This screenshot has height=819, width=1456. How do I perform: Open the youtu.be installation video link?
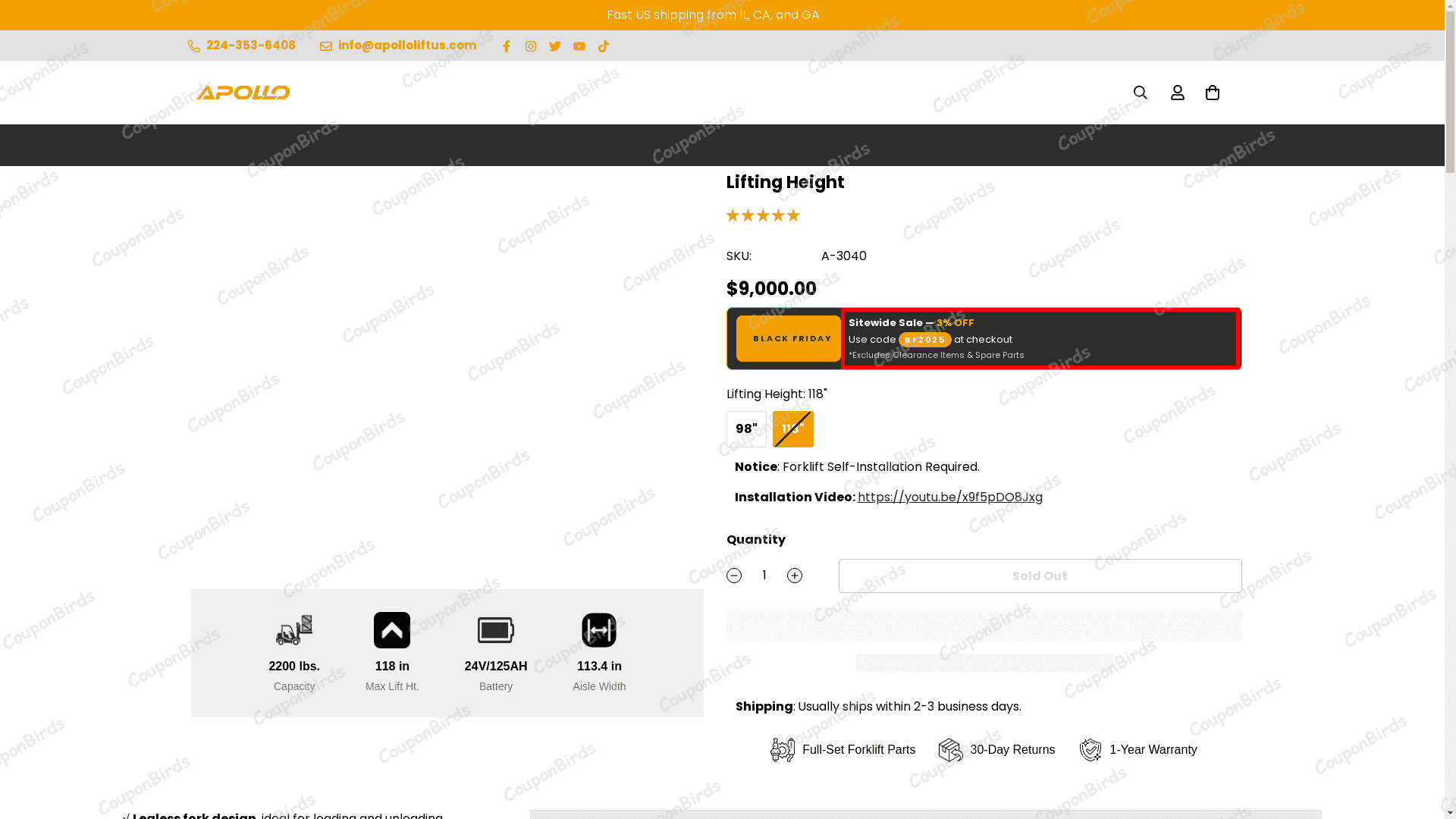(950, 497)
